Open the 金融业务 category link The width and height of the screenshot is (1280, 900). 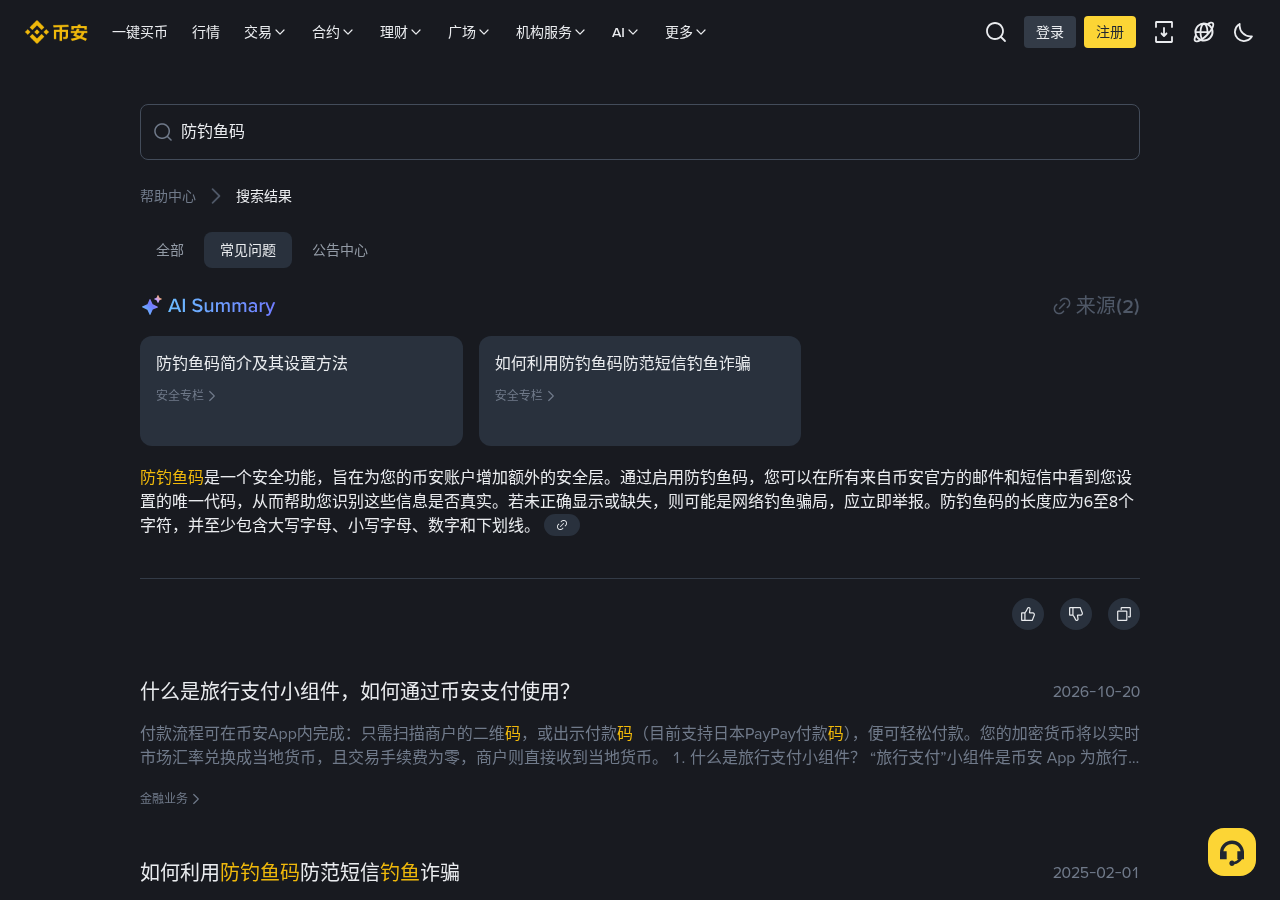[170, 798]
